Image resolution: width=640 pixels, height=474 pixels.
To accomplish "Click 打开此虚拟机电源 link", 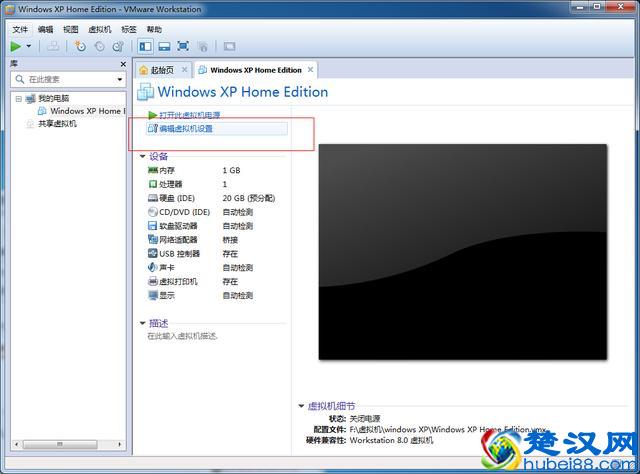I will (x=189, y=115).
